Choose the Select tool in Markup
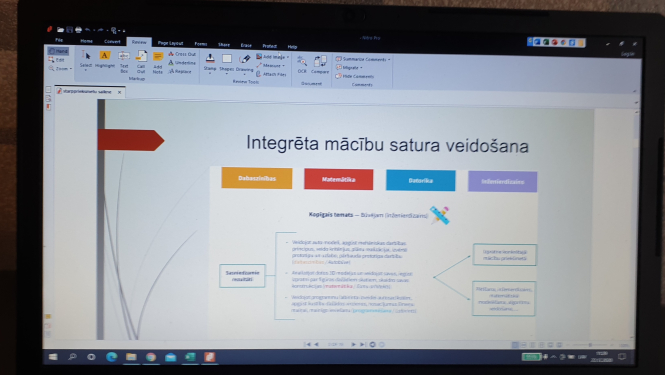This screenshot has height=375, width=665. (86, 60)
